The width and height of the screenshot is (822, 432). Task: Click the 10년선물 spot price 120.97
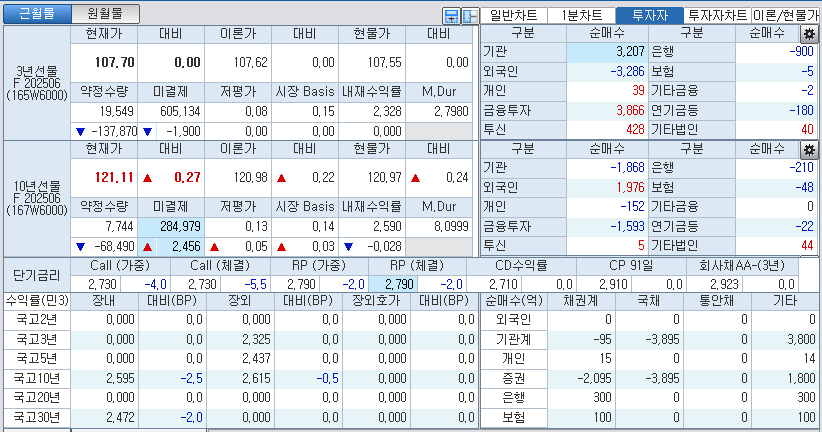tap(384, 177)
